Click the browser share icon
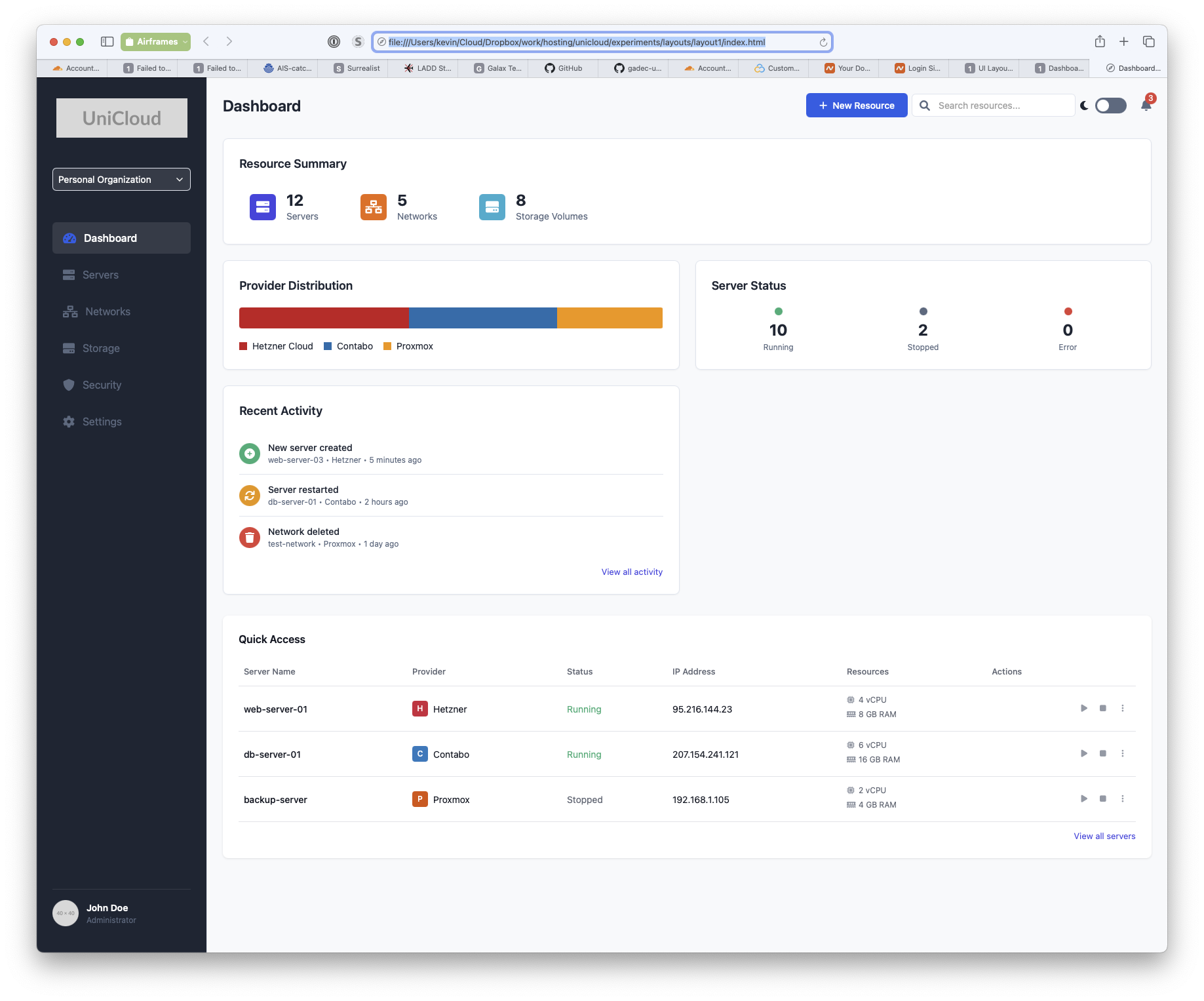 click(x=1100, y=41)
